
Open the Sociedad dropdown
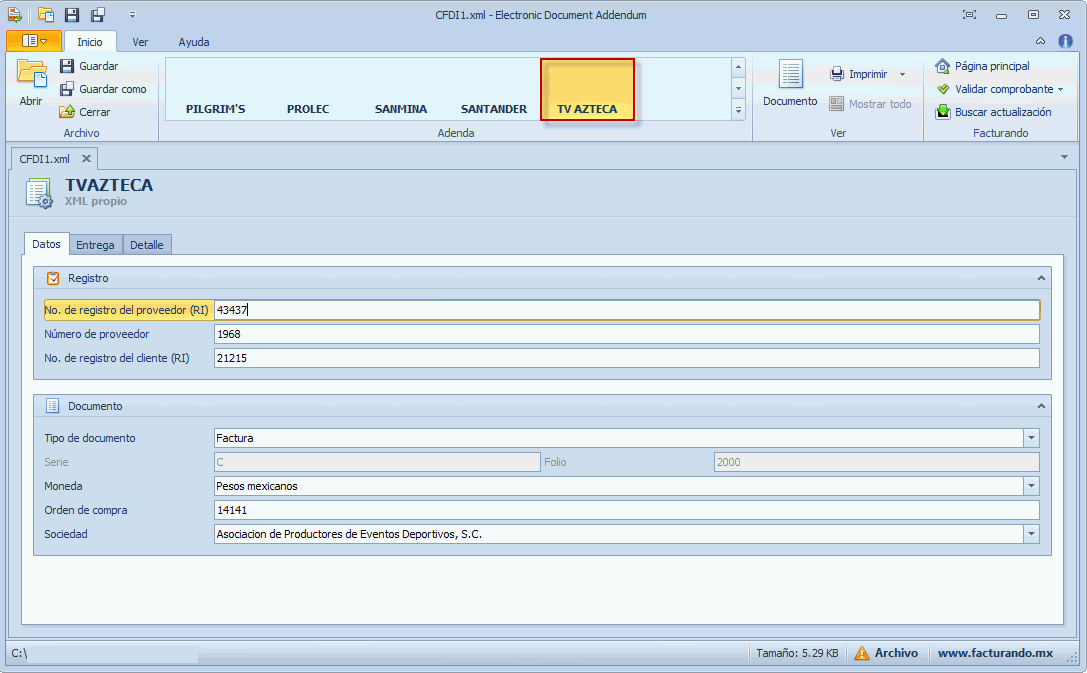coord(1032,534)
